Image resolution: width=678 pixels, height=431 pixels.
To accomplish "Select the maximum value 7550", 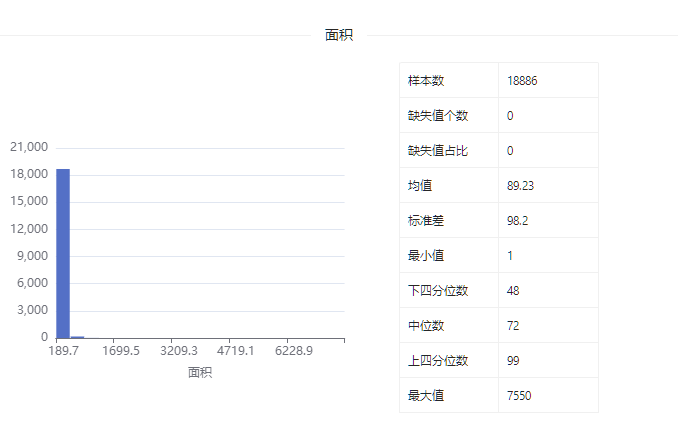I will [519, 396].
